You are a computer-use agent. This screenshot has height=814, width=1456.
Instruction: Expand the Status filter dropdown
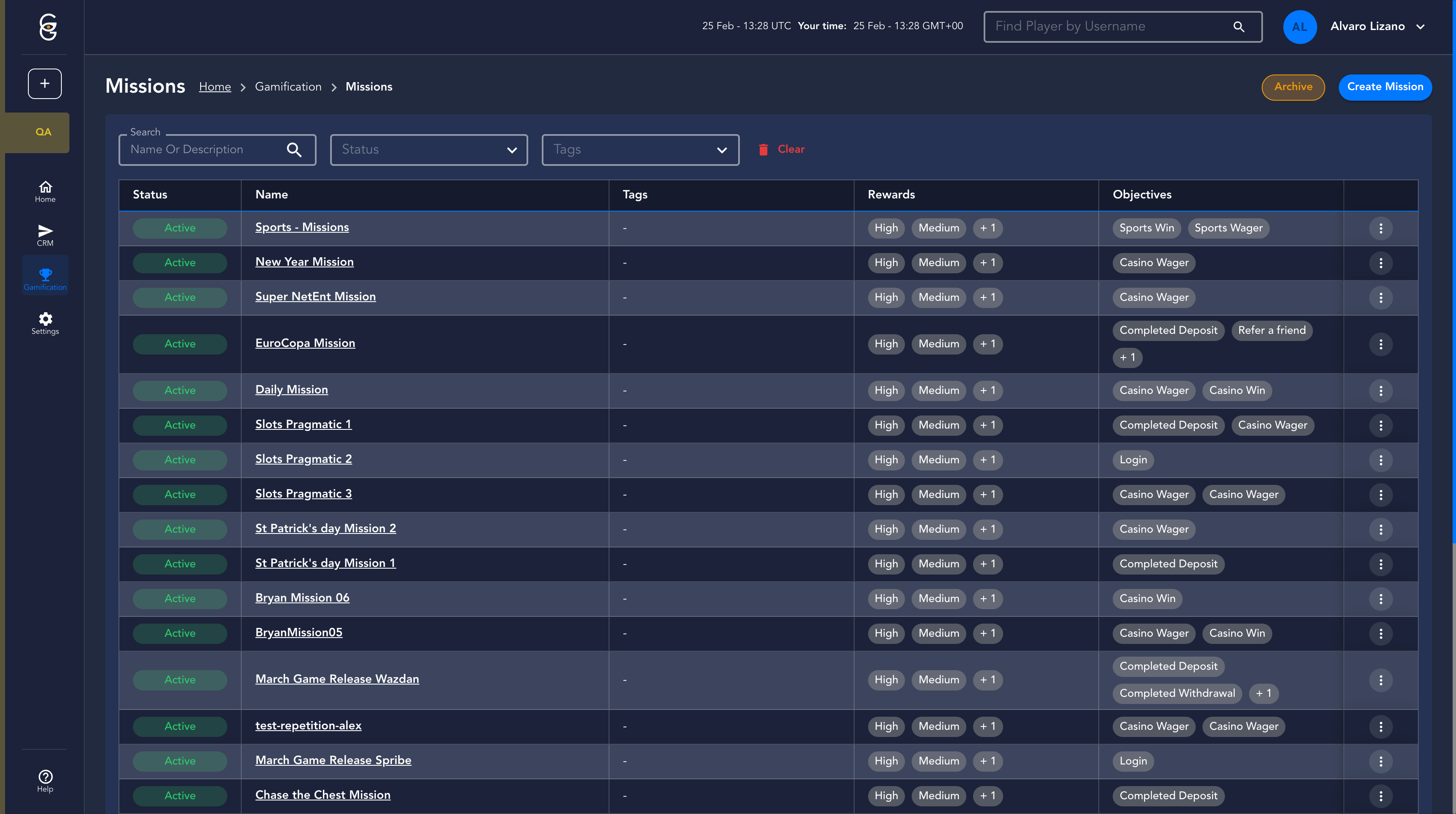click(x=429, y=150)
